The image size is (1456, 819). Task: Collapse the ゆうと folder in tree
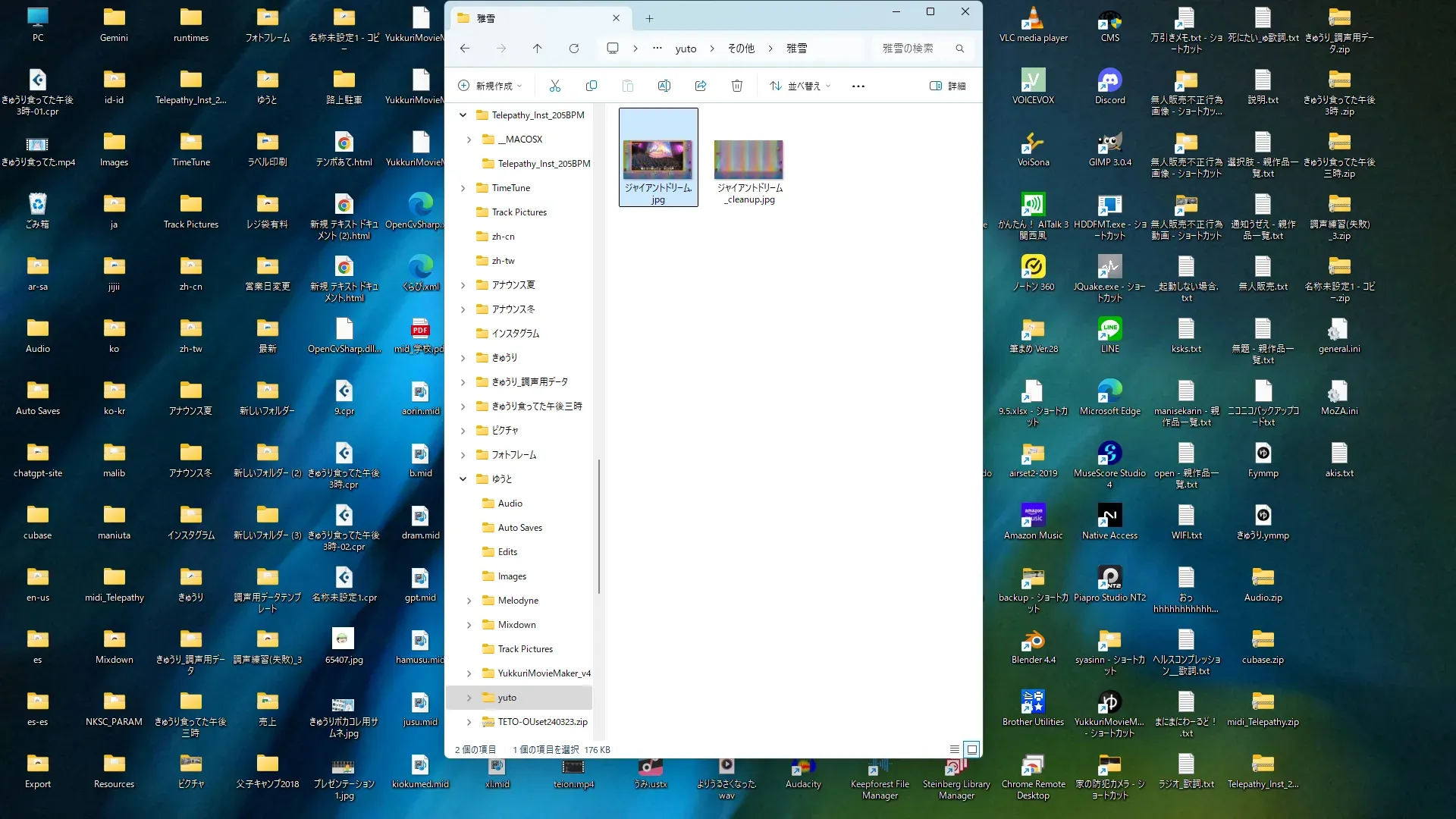pyautogui.click(x=463, y=479)
